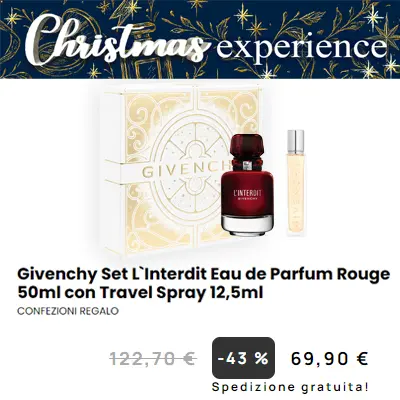Click the word experience in banner
Screen dimensions: 400x400
point(302,47)
